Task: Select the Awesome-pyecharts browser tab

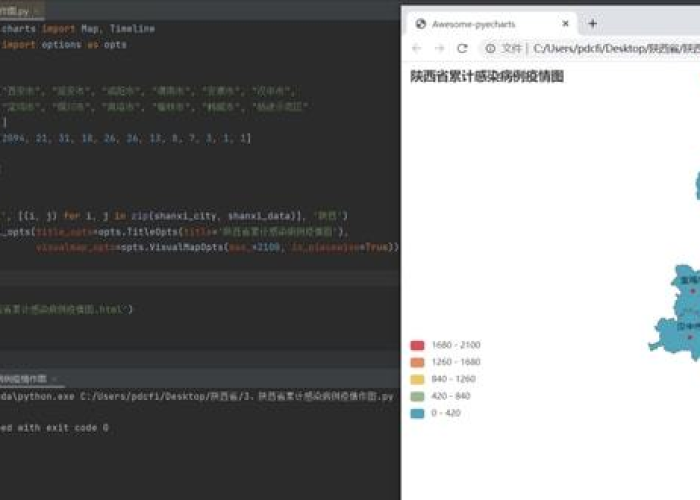Action: (x=492, y=24)
